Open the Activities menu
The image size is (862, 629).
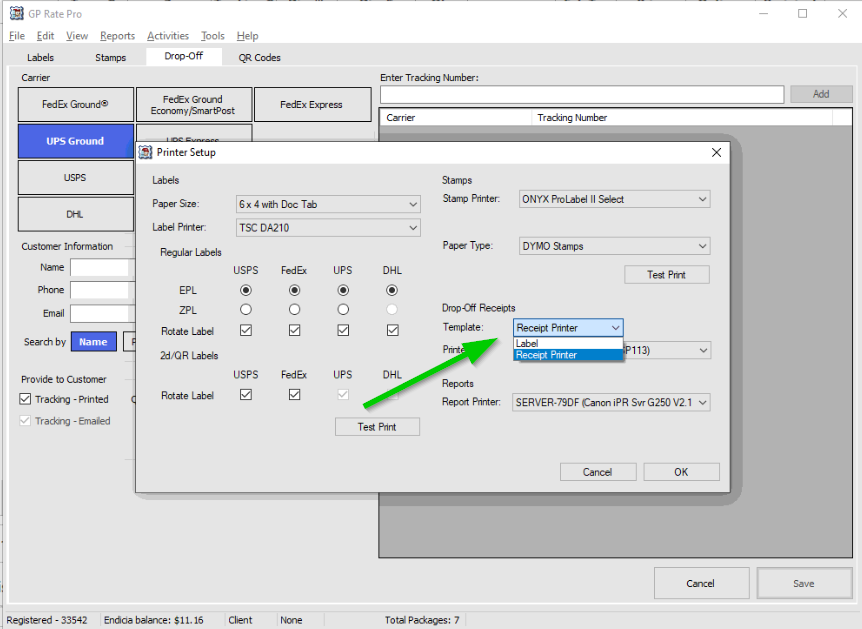[x=168, y=36]
